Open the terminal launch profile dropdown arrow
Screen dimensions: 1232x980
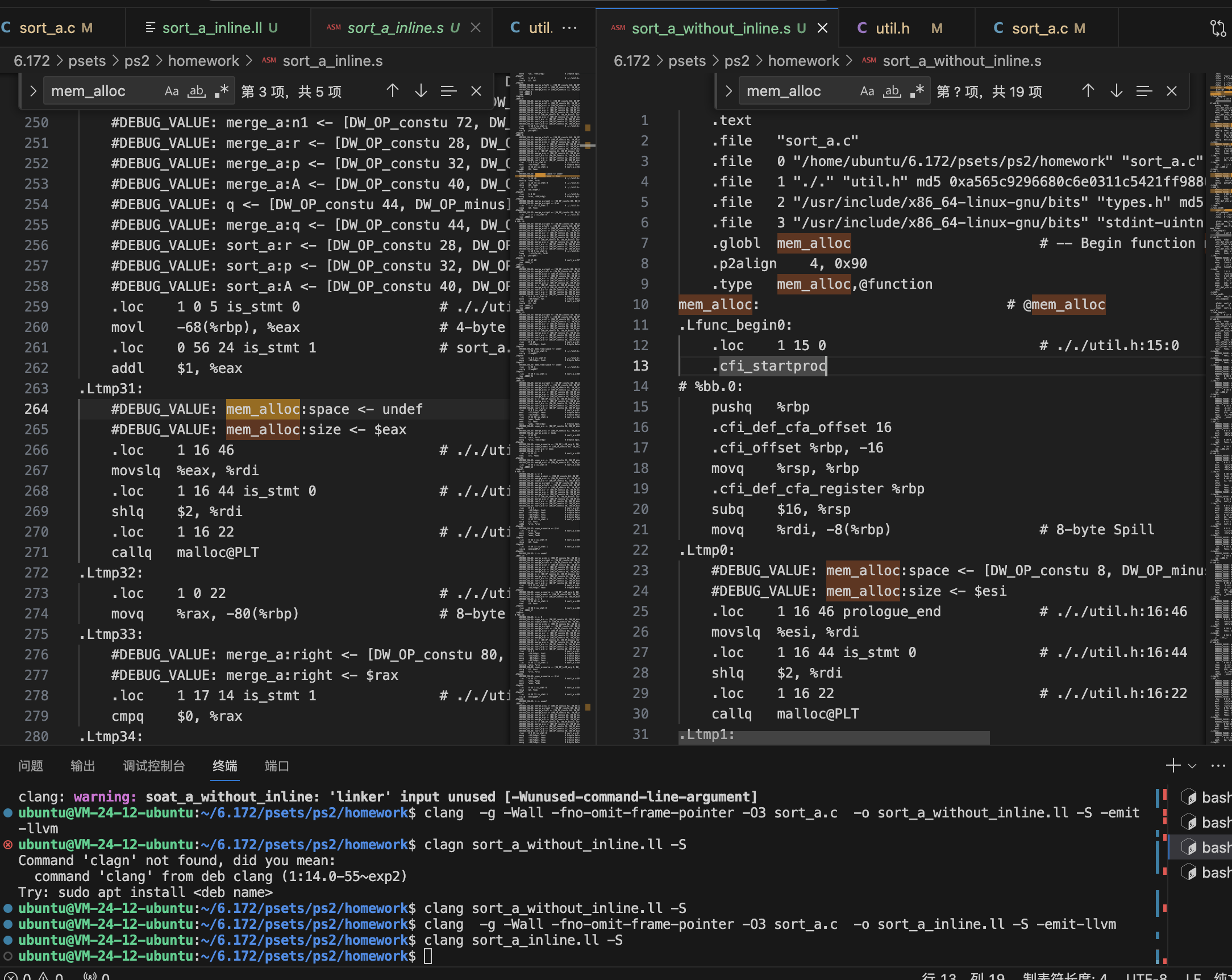click(1192, 766)
